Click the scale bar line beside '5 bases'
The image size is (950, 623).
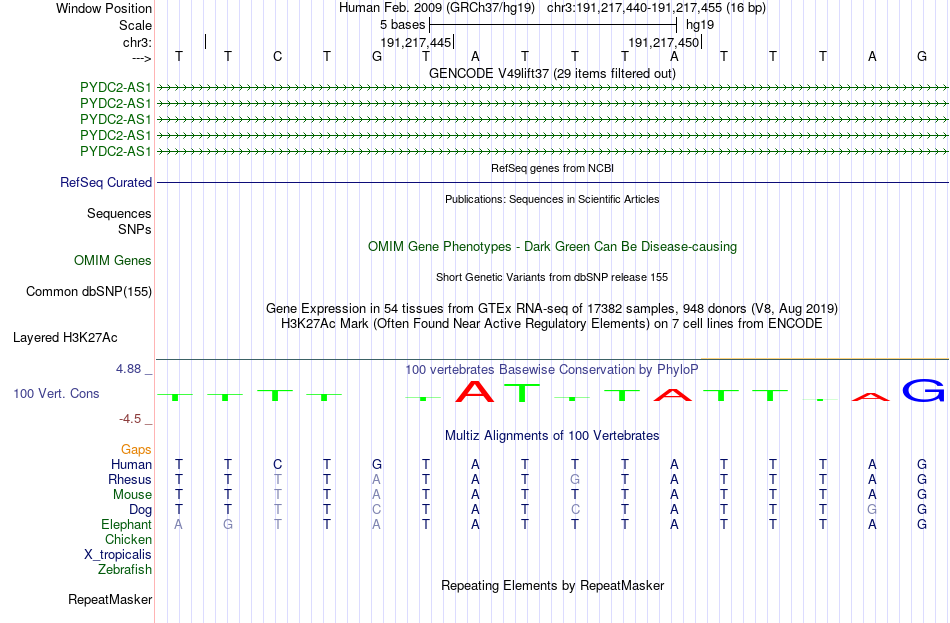[553, 25]
